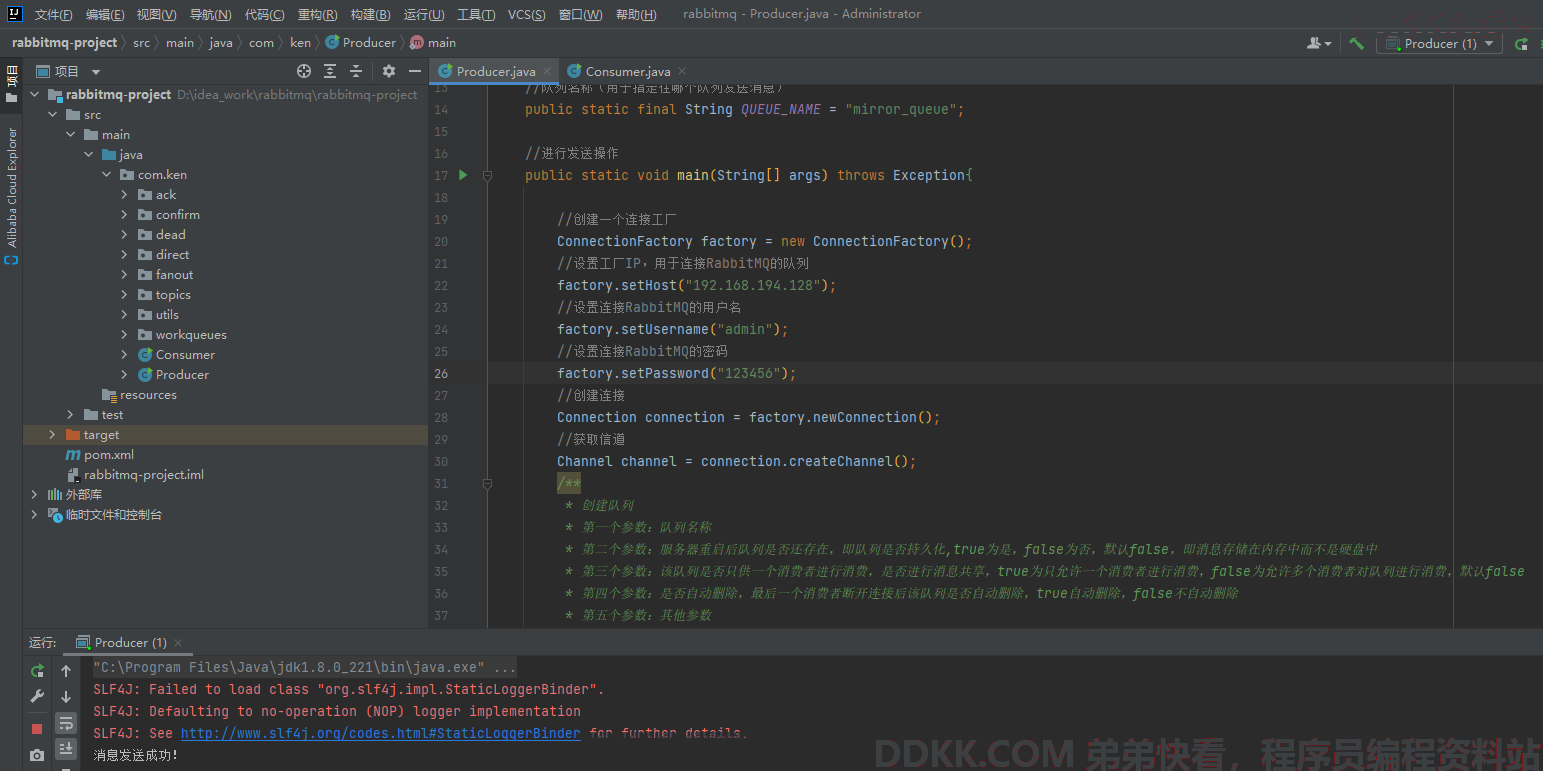The height and width of the screenshot is (771, 1543).
Task: Open the 帮助(H) menu
Action: point(636,14)
